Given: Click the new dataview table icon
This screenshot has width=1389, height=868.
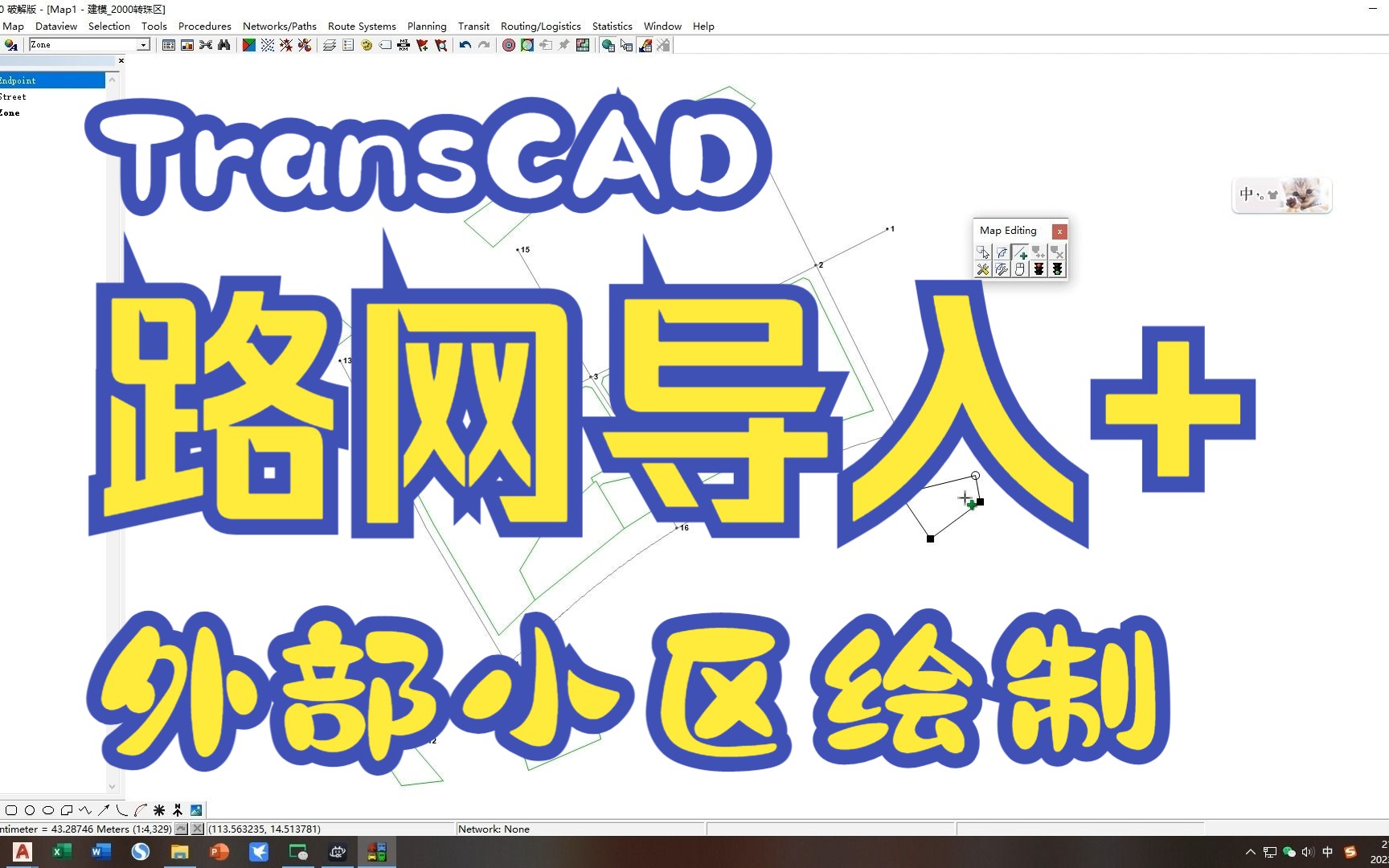Looking at the screenshot, I should [x=169, y=45].
